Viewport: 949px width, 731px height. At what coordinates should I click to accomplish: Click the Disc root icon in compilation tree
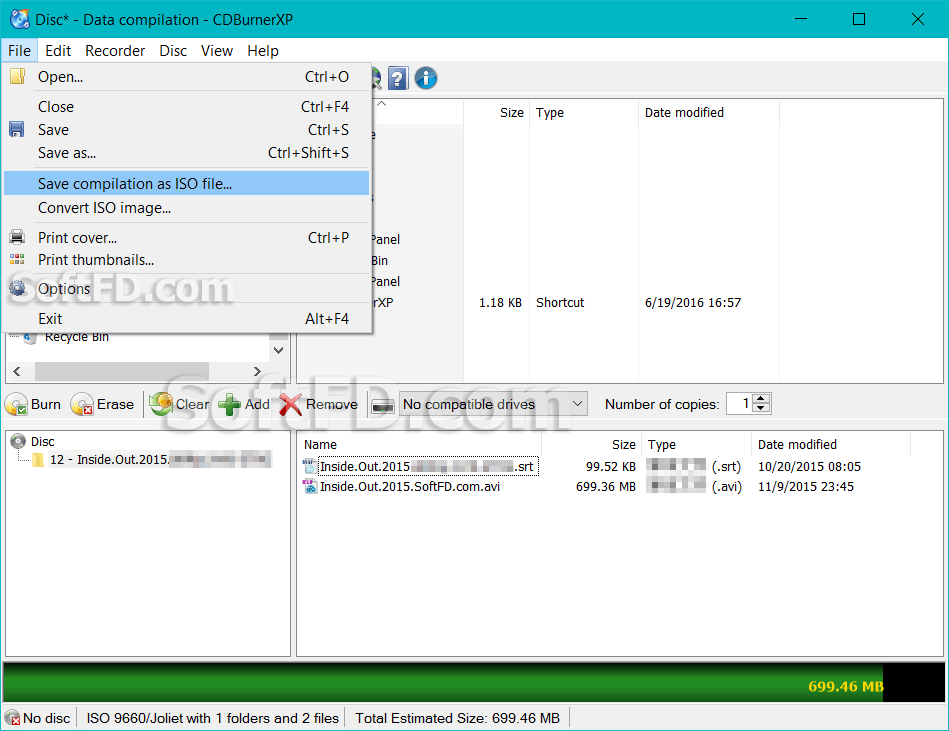coord(19,441)
